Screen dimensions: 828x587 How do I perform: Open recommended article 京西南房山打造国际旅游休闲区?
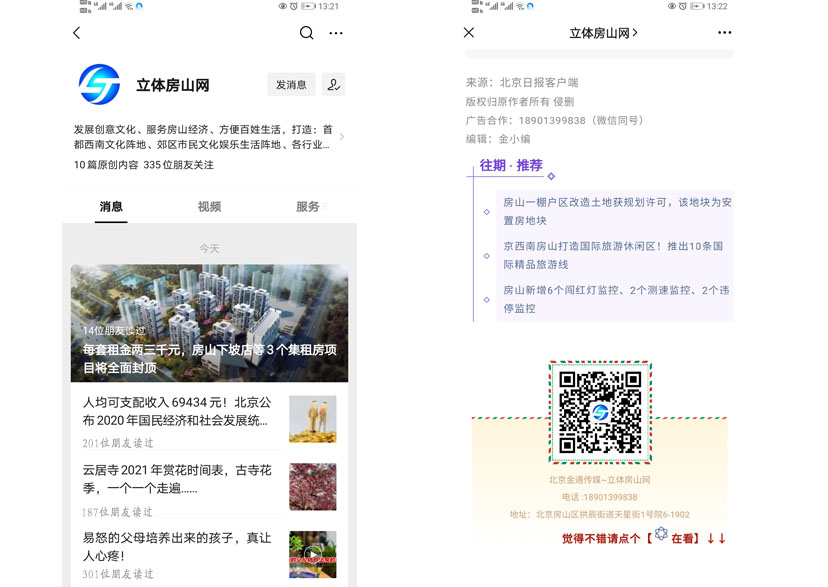click(x=613, y=255)
